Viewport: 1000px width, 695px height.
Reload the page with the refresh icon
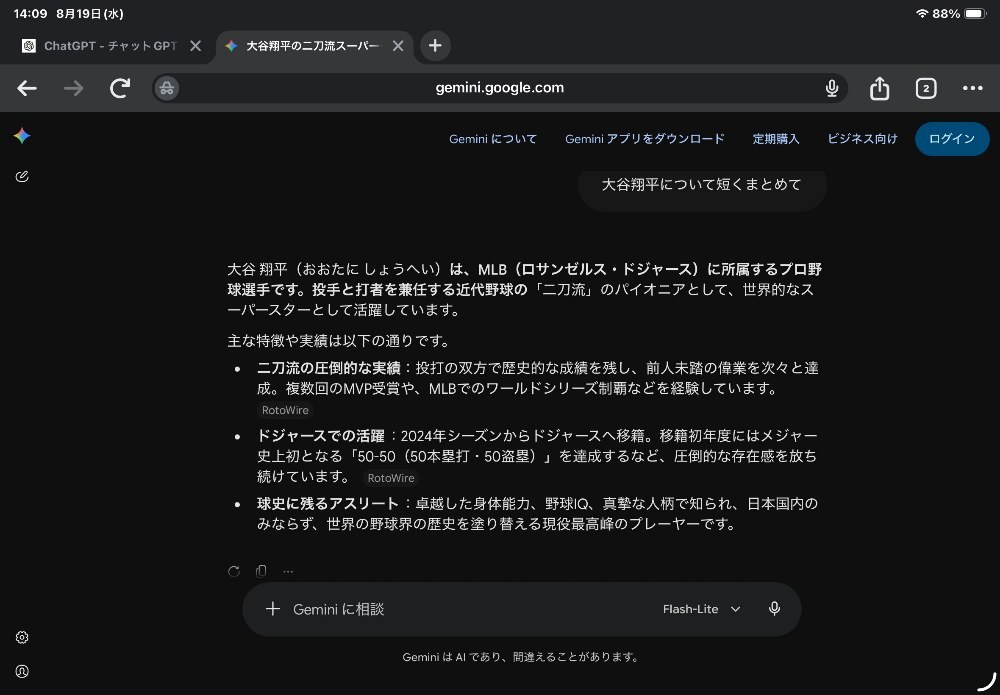[x=120, y=88]
